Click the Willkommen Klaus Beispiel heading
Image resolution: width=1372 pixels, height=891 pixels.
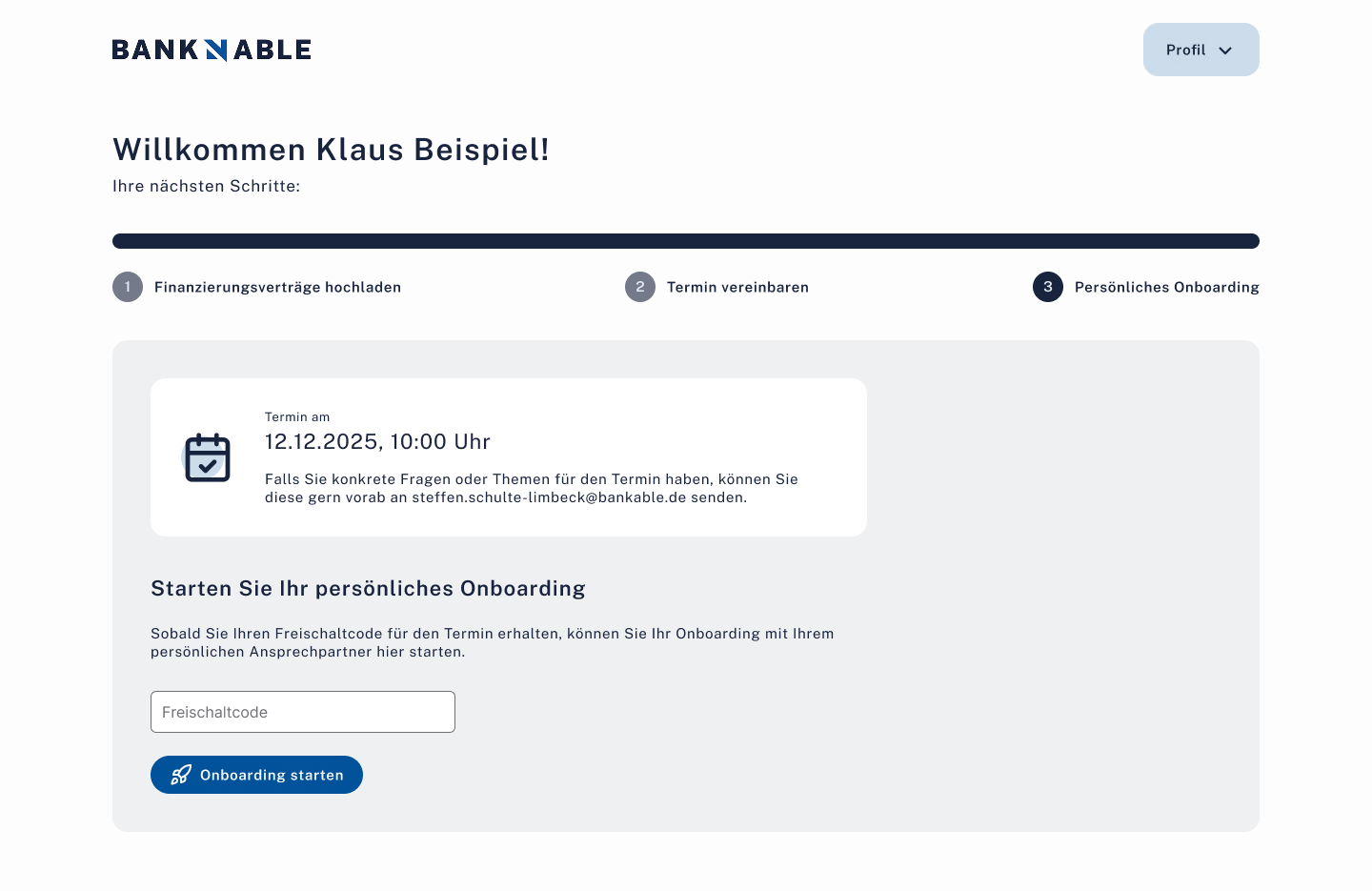click(x=331, y=150)
